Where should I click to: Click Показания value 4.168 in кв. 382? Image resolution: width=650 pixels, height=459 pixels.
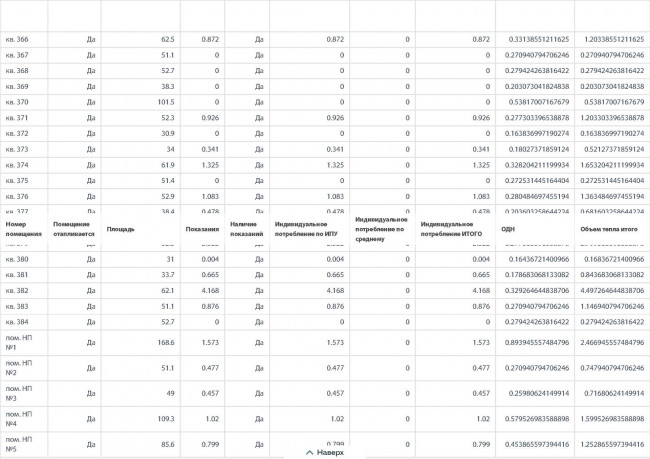(210, 291)
